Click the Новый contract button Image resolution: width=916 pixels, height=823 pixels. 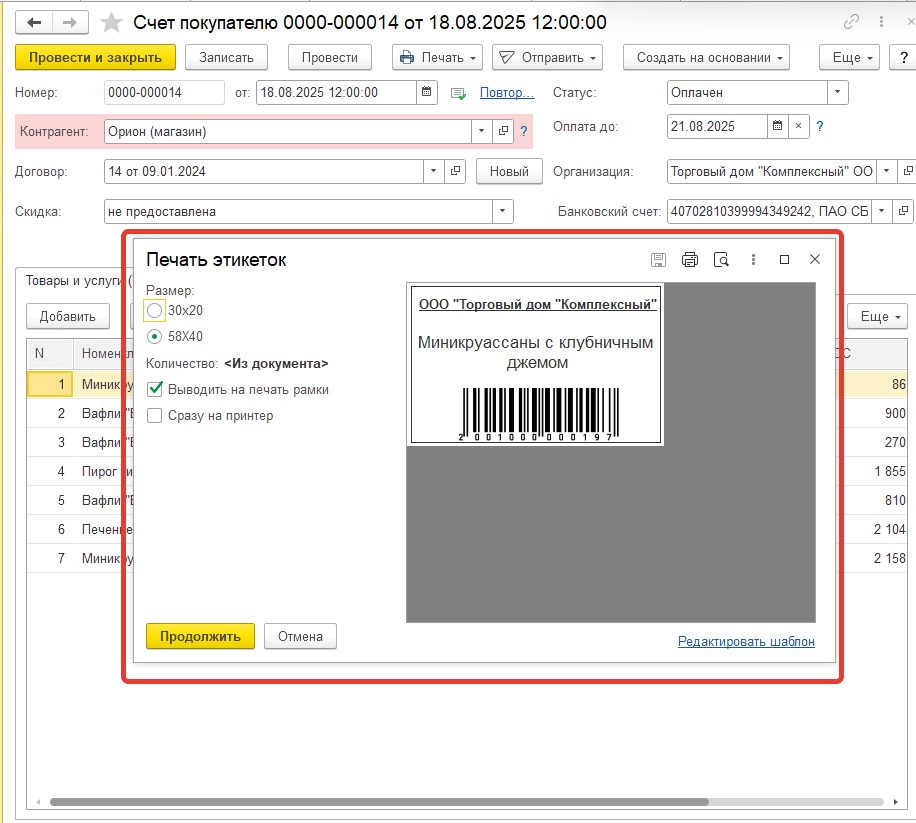click(x=509, y=171)
